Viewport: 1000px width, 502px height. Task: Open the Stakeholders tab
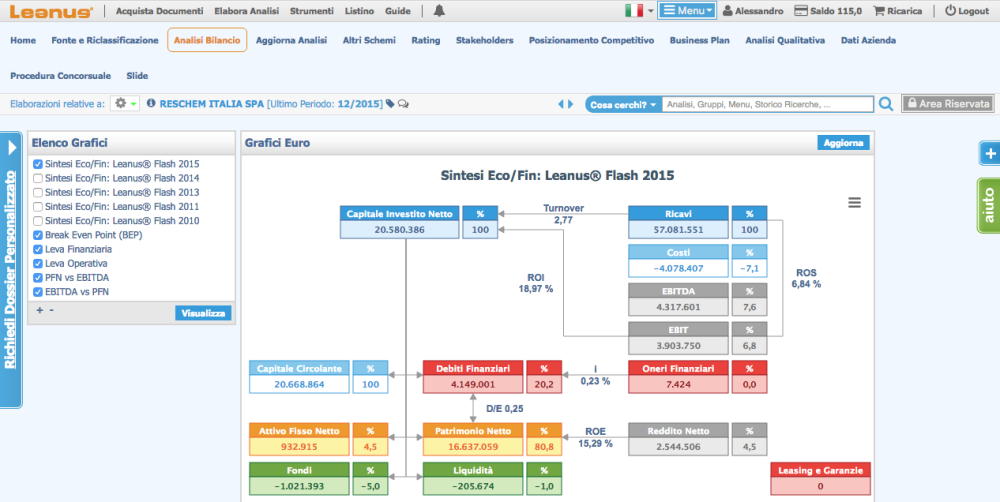[485, 40]
